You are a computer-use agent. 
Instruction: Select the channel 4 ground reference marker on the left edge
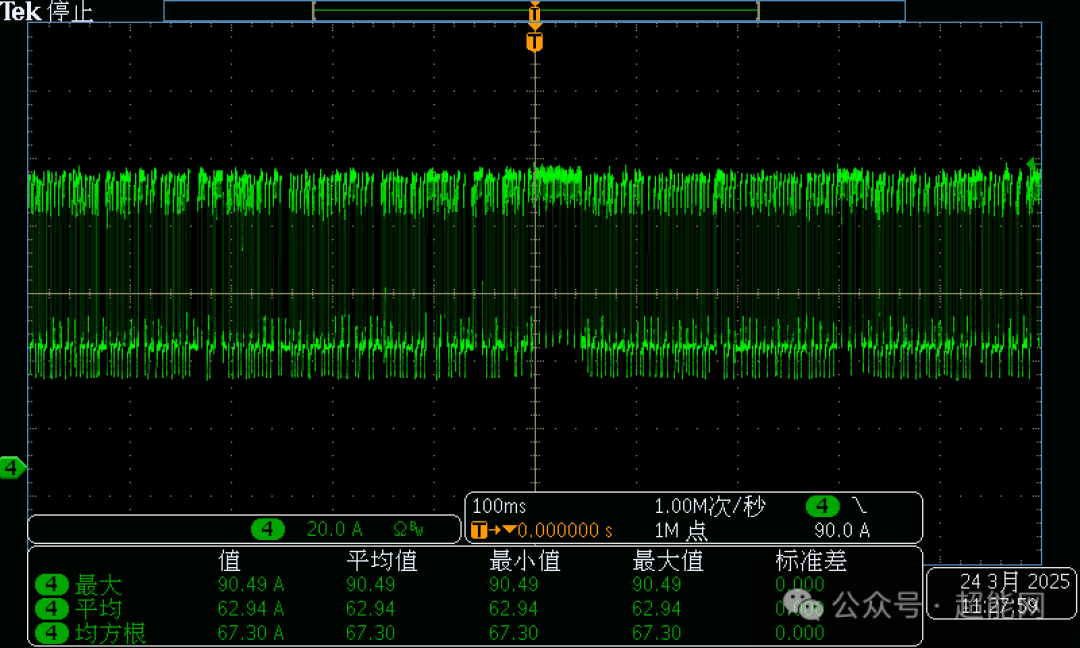click(12, 468)
